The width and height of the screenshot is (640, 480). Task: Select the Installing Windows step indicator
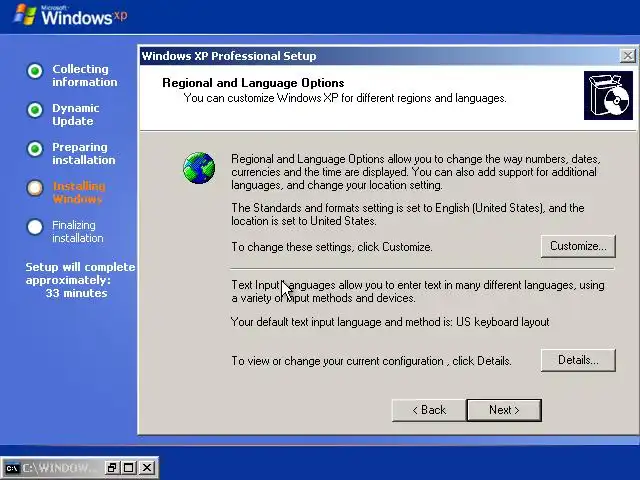[x=35, y=188]
